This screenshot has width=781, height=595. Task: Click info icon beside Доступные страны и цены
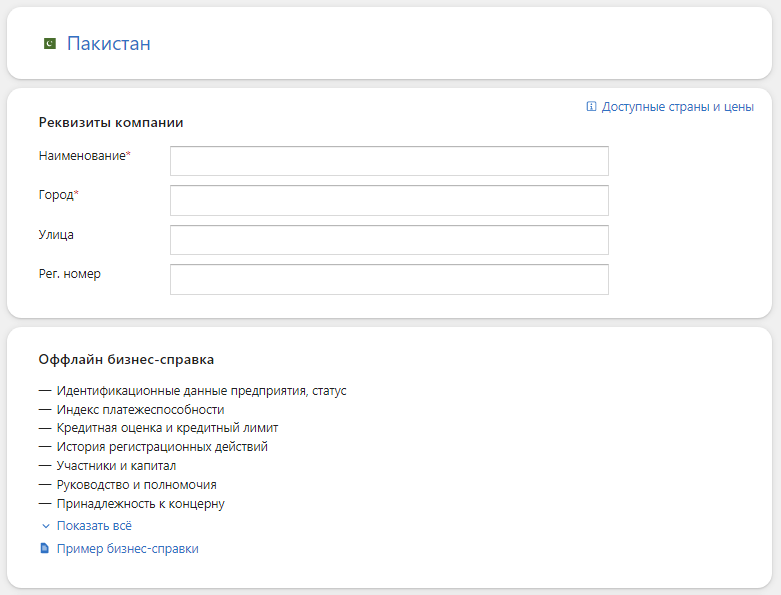point(591,107)
